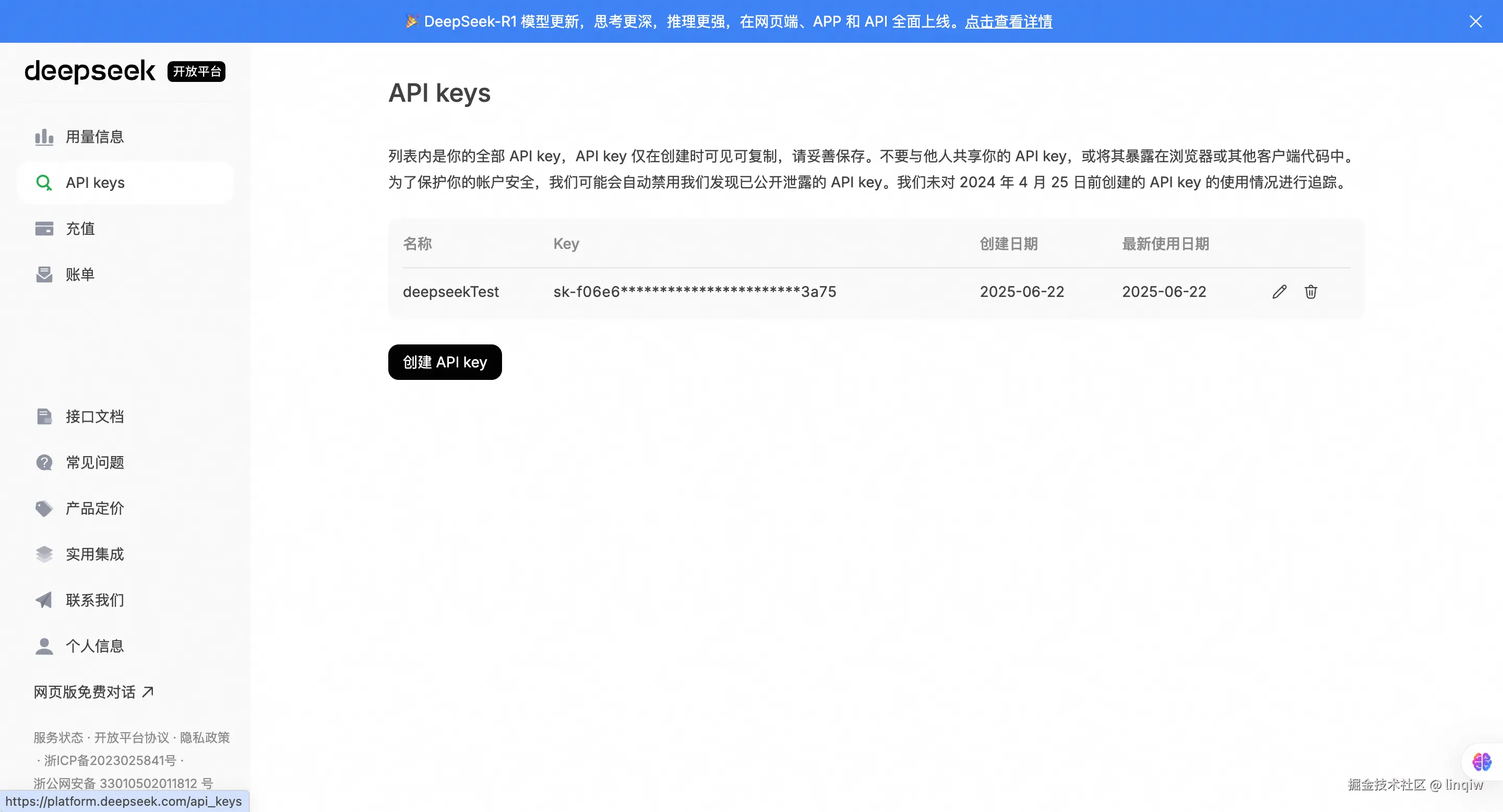This screenshot has height=812, width=1503.
Task: Click the pencil edit icon for deepseekTest
Action: (x=1279, y=292)
